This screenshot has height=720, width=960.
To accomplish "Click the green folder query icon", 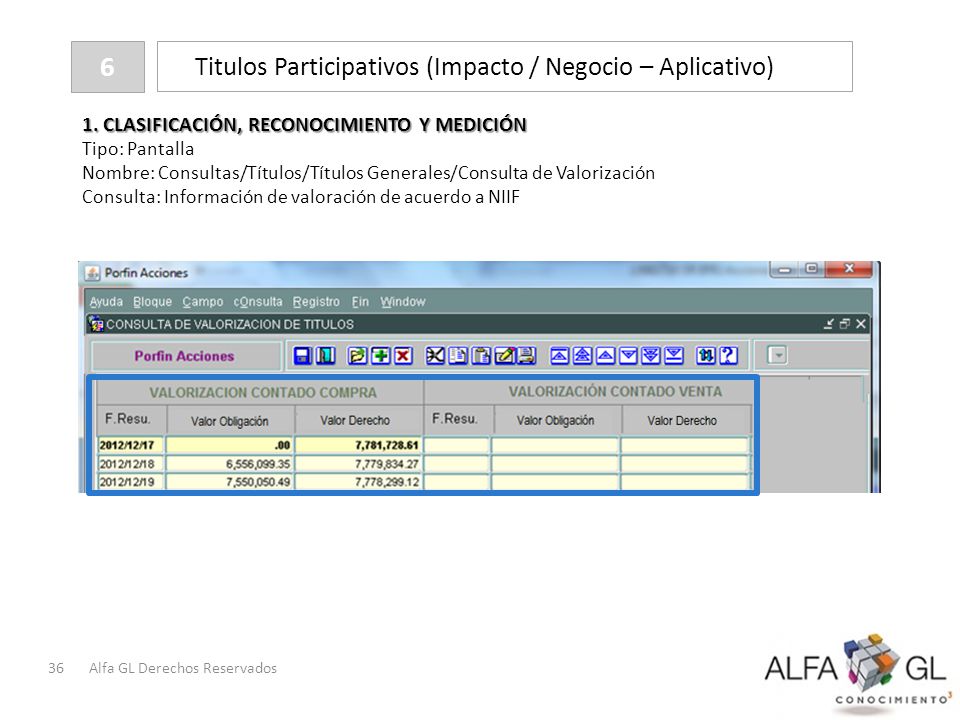I will coord(358,356).
